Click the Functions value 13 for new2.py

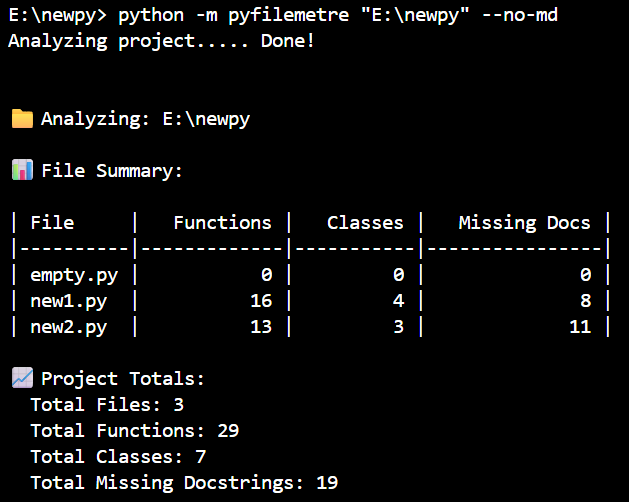(x=261, y=327)
